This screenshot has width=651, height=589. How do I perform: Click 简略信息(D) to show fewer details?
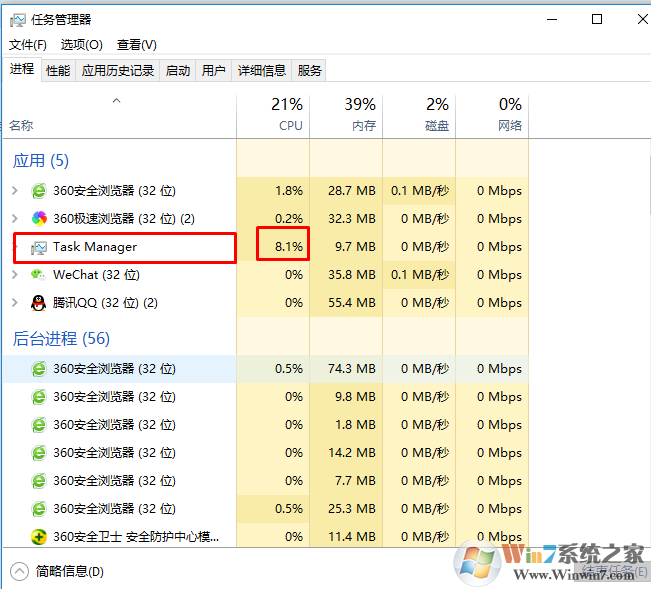69,572
